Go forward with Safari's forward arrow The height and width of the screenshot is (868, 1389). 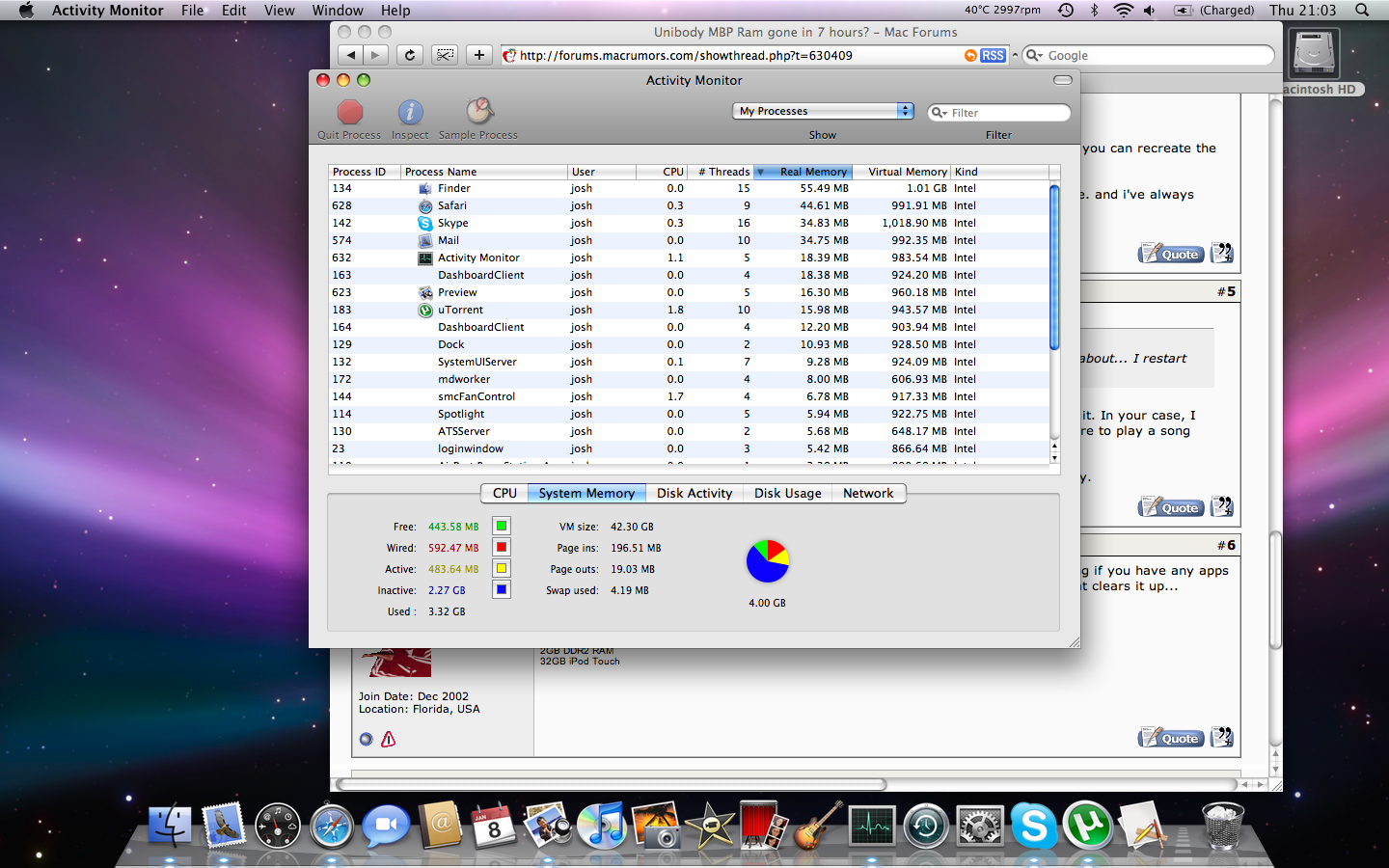click(376, 55)
